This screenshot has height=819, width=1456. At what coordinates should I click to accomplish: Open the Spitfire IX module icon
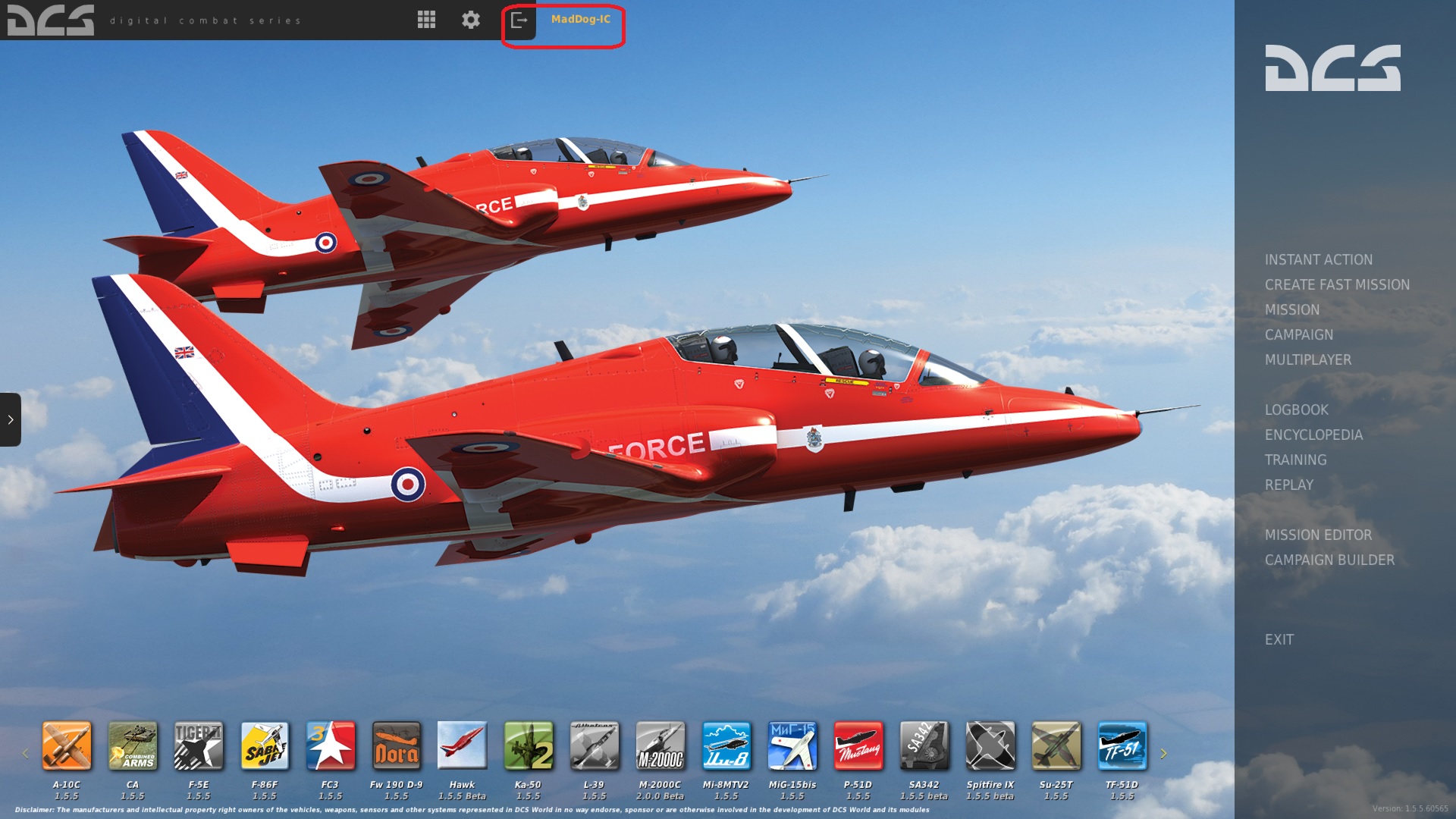tap(990, 745)
